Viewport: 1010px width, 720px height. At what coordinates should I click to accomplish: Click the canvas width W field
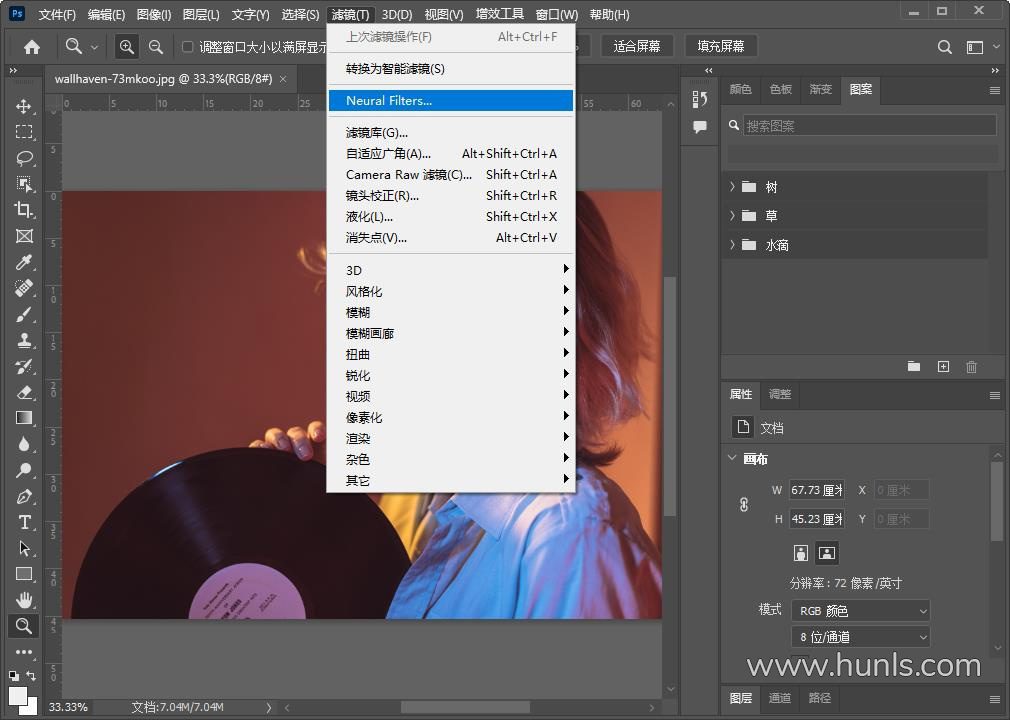pyautogui.click(x=817, y=490)
